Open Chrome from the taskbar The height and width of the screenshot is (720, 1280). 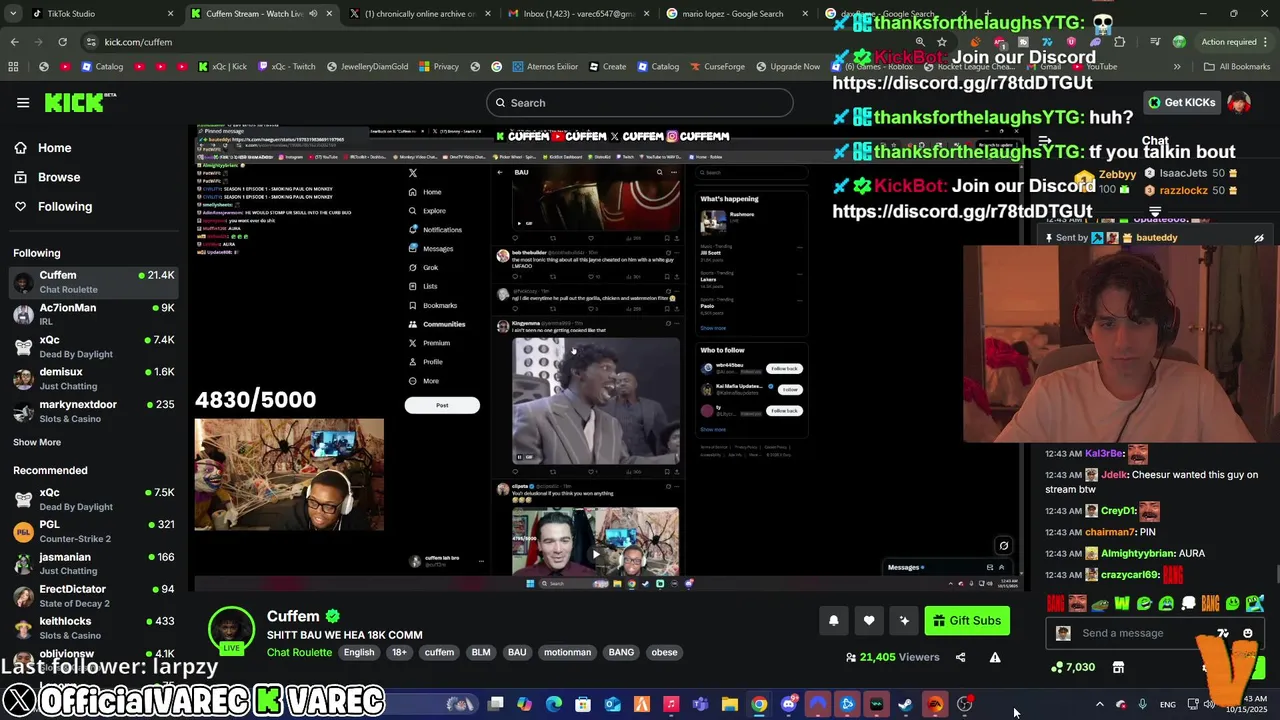click(x=760, y=704)
